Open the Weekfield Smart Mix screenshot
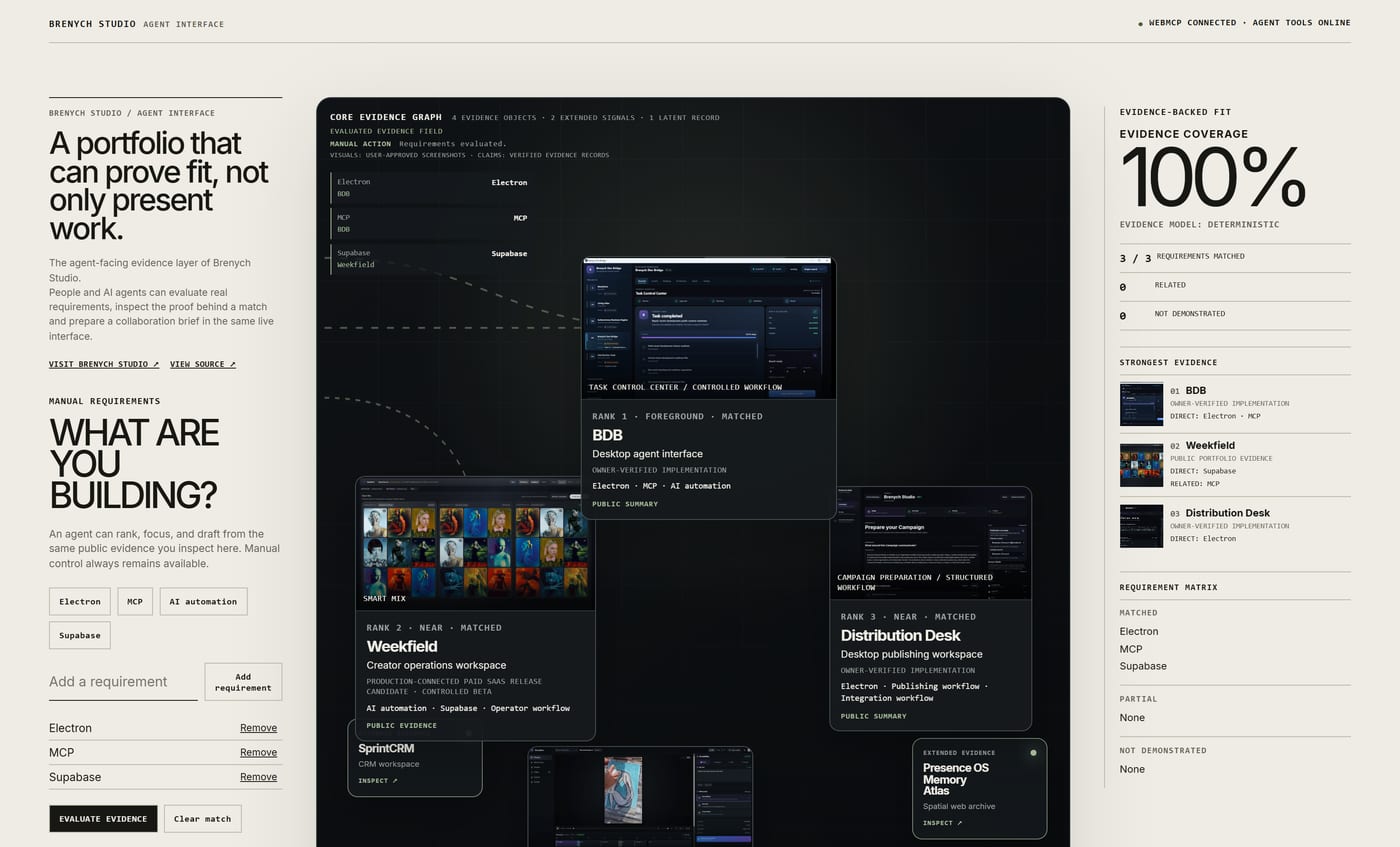The image size is (1400, 847). coord(475,543)
